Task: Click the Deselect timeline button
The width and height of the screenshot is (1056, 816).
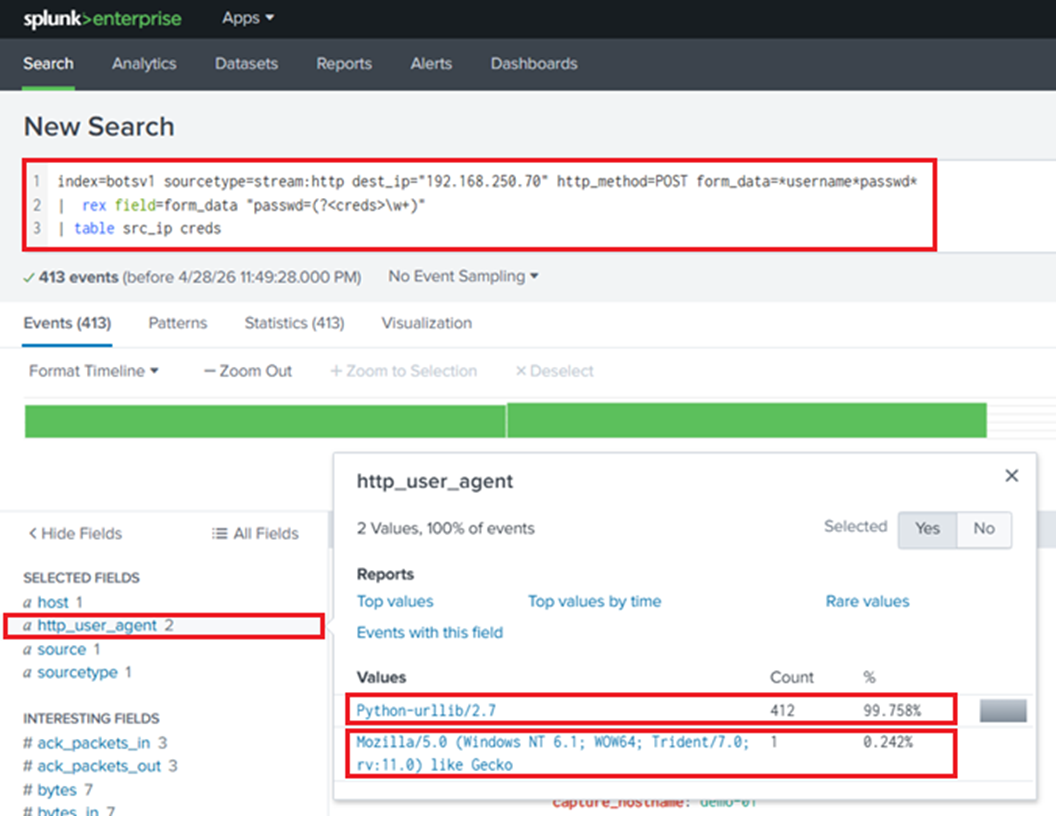Action: pos(554,371)
